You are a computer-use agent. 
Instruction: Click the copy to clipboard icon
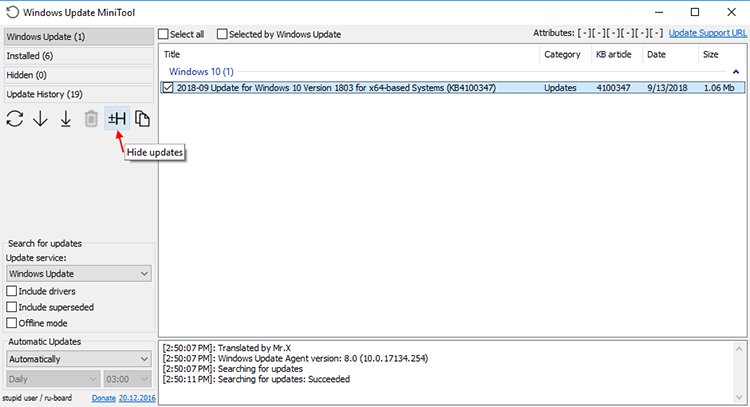[142, 119]
